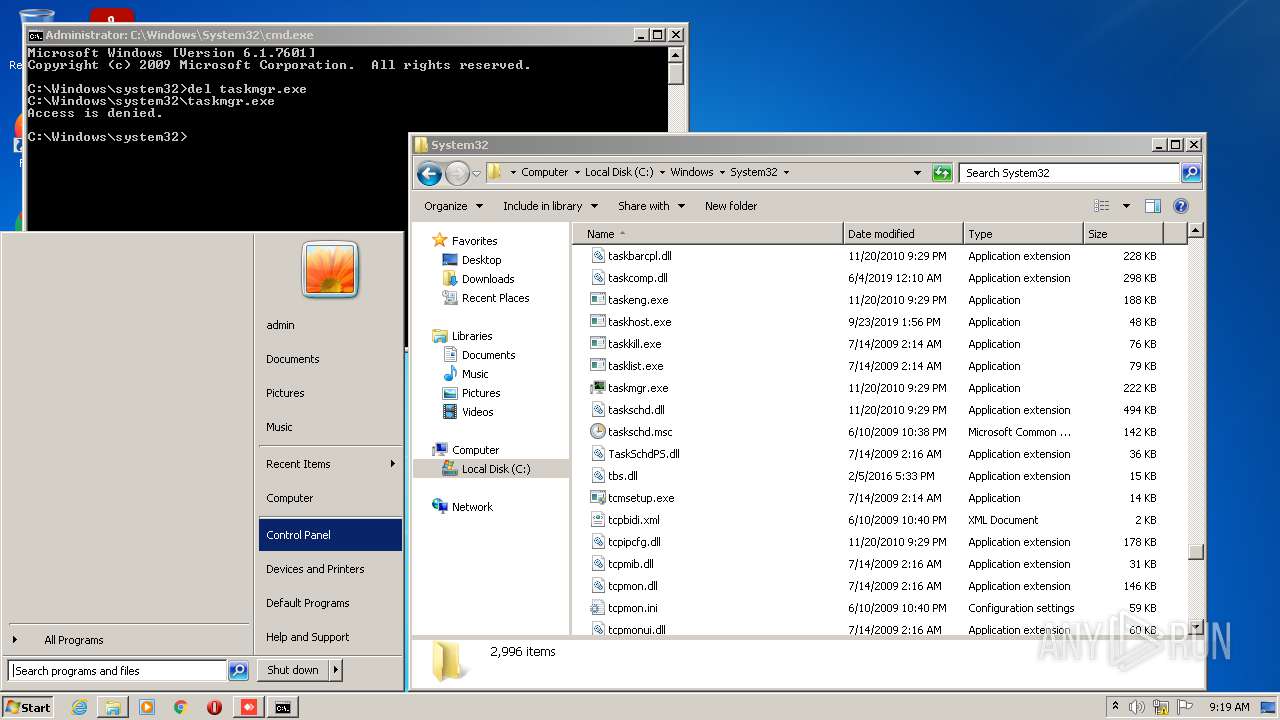This screenshot has width=1280, height=720.
Task: Expand the Shut down options arrow
Action: pos(335,670)
